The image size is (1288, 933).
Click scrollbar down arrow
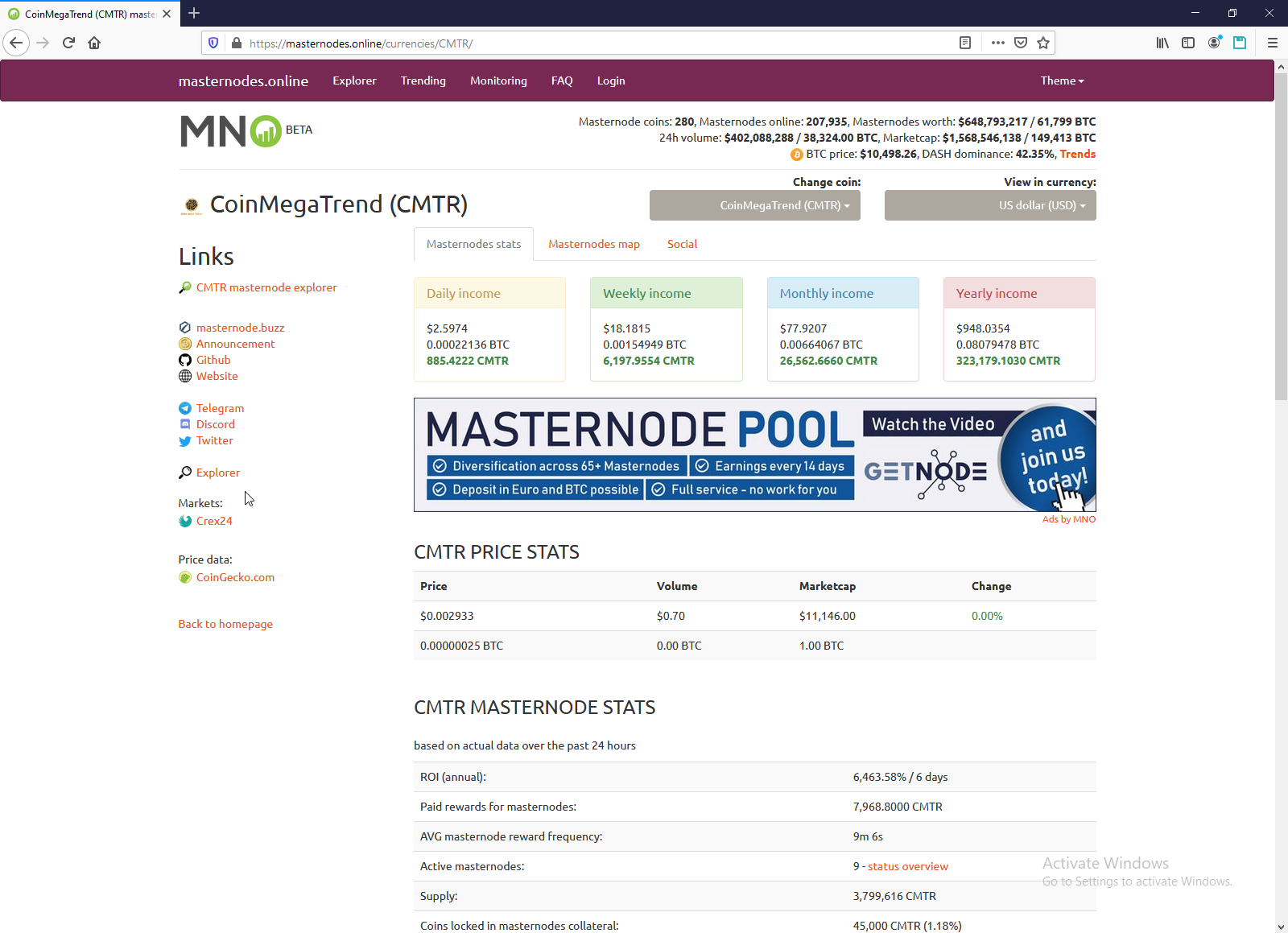click(x=1281, y=927)
